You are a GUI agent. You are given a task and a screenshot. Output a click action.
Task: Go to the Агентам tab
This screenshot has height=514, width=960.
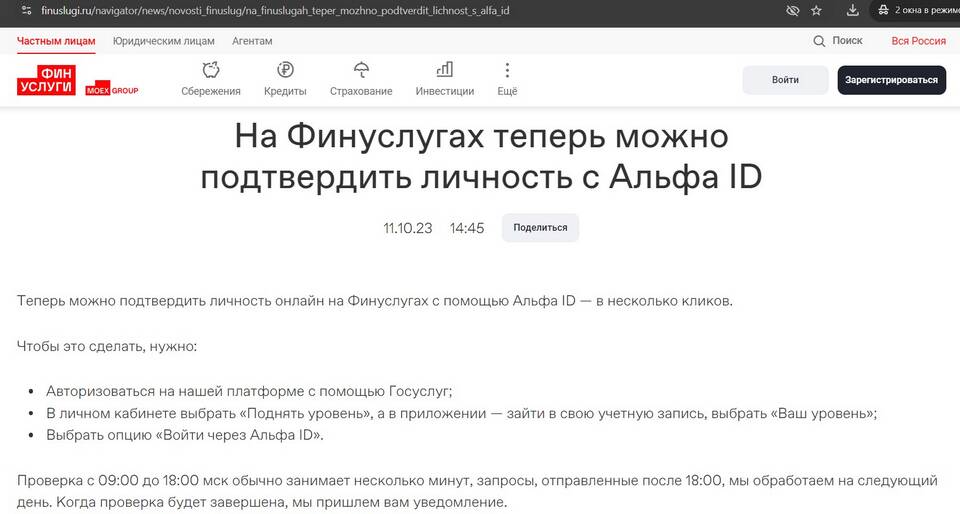pyautogui.click(x=252, y=41)
